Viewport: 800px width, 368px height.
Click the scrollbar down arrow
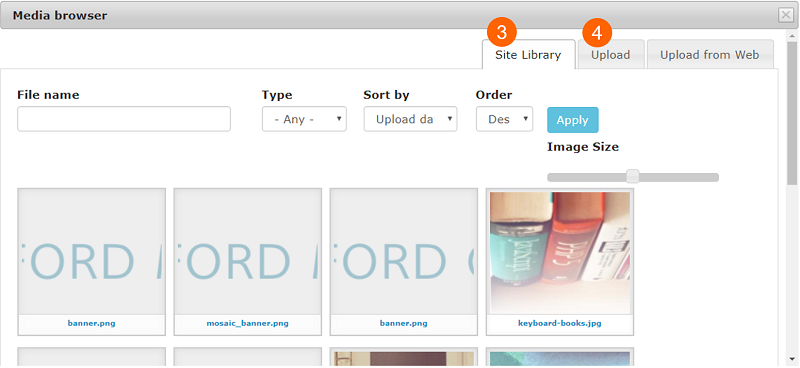[792, 358]
